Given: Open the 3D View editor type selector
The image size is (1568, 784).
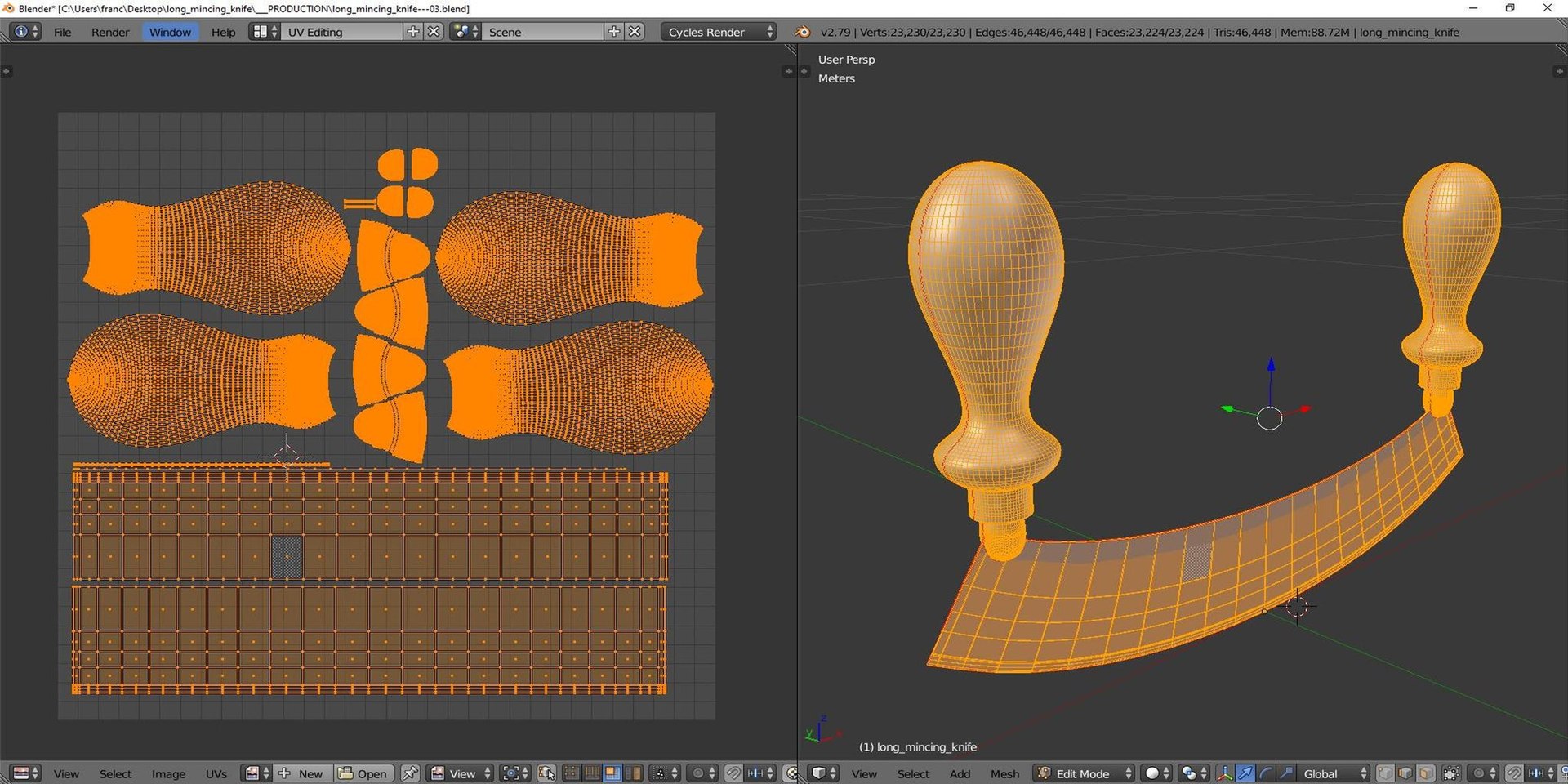Looking at the screenshot, I should [823, 773].
